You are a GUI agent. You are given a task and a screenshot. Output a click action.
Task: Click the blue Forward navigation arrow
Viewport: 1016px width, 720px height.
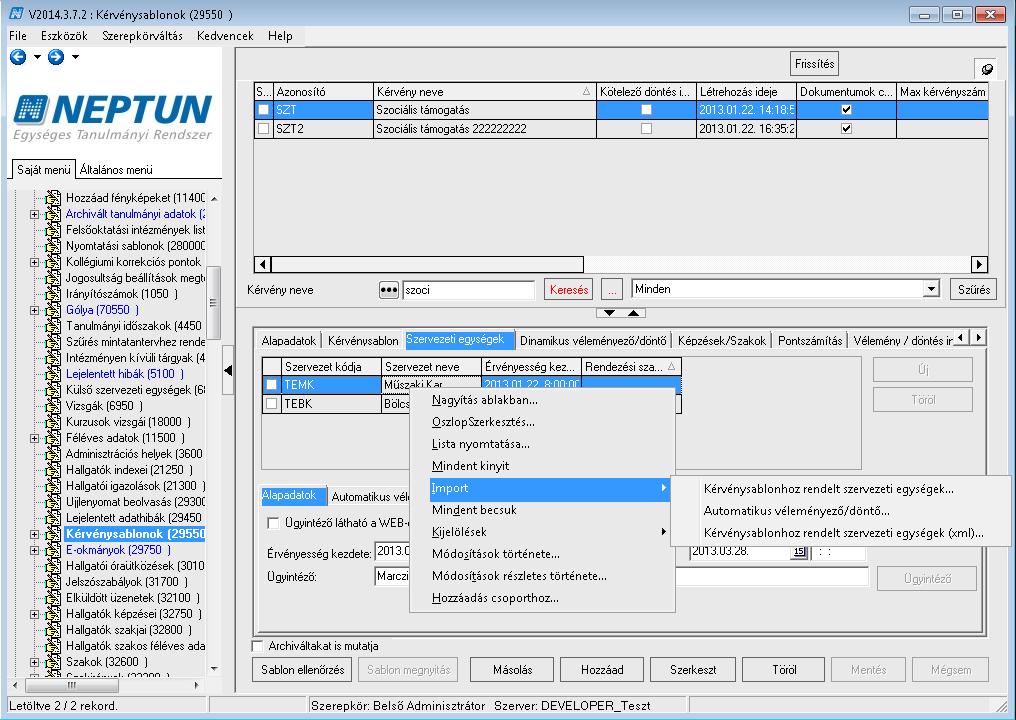56,57
